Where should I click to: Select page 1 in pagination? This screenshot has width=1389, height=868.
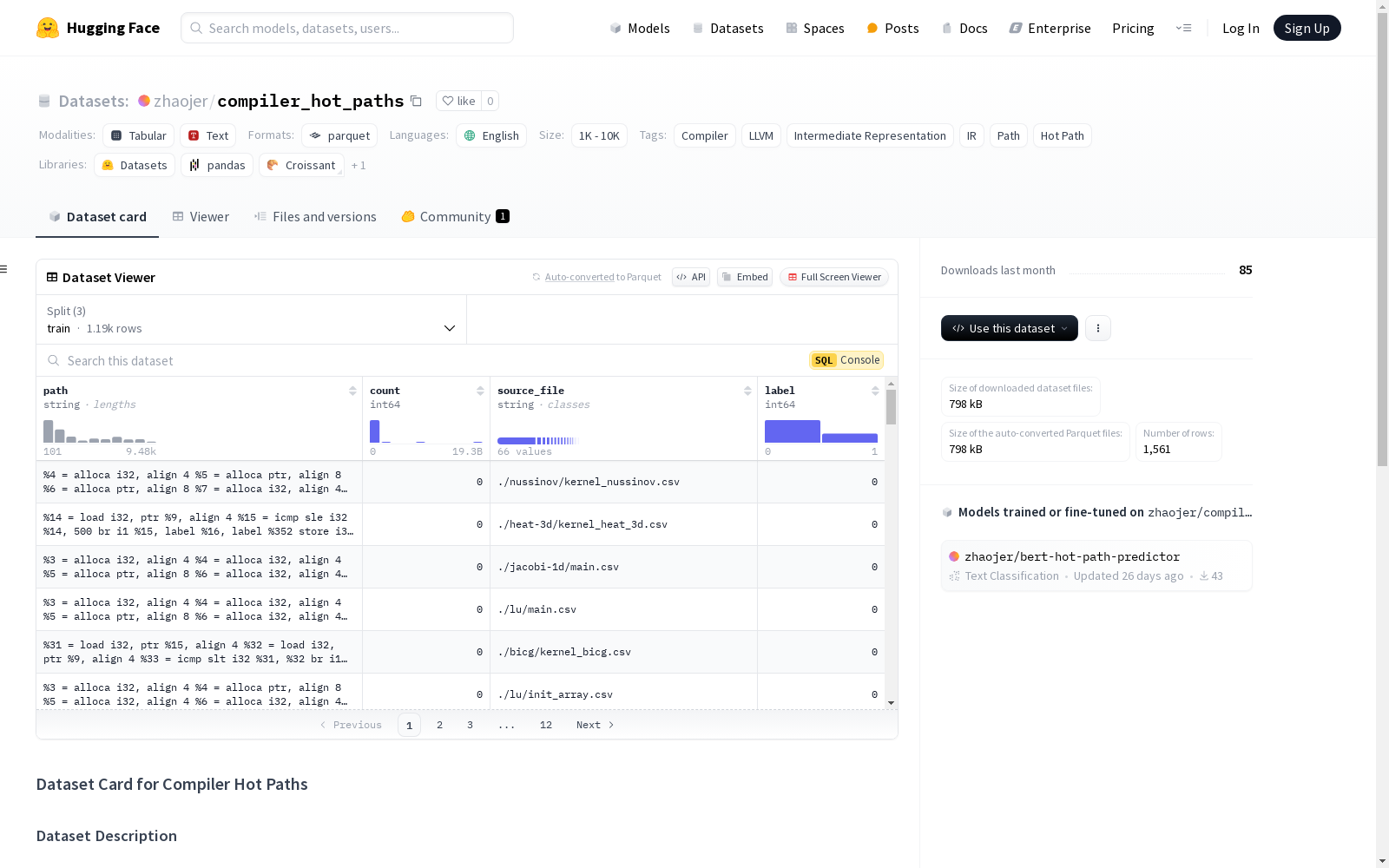pos(409,725)
